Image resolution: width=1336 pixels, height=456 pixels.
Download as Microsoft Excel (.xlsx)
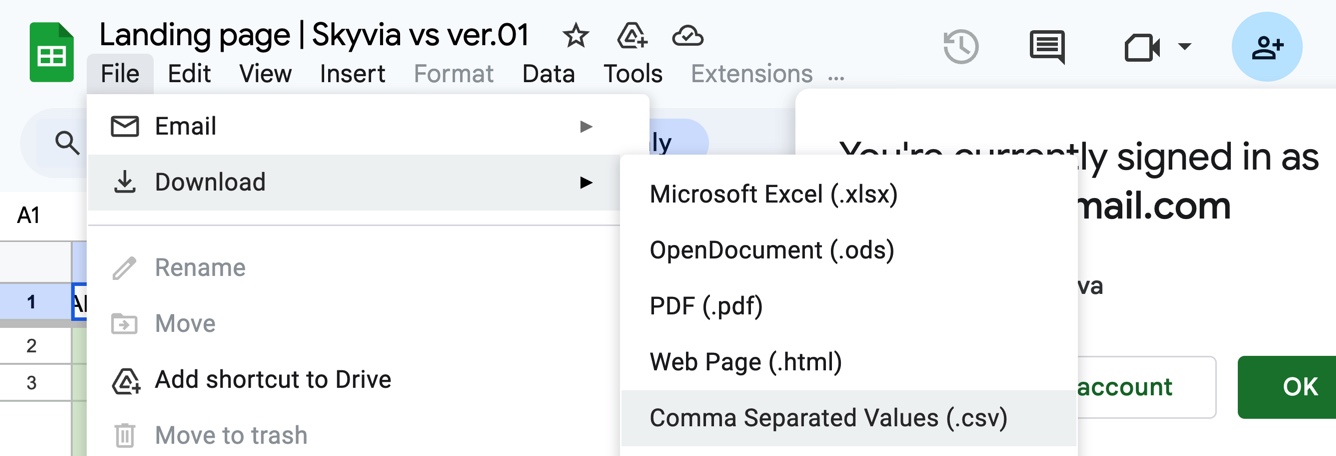point(849,194)
